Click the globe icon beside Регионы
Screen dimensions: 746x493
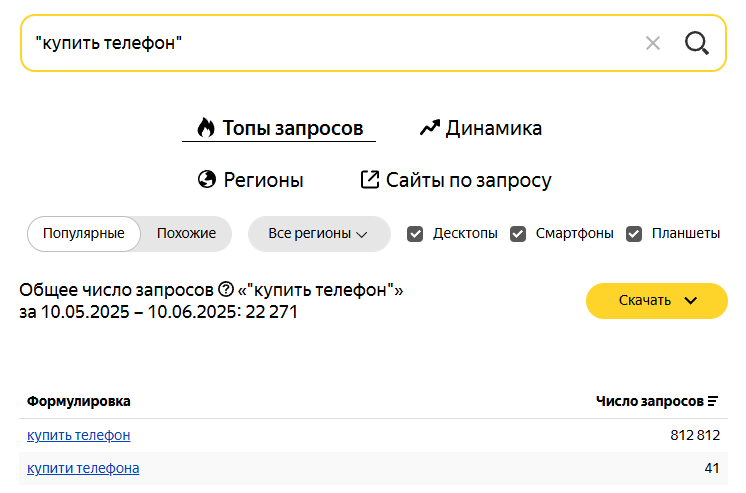click(207, 179)
